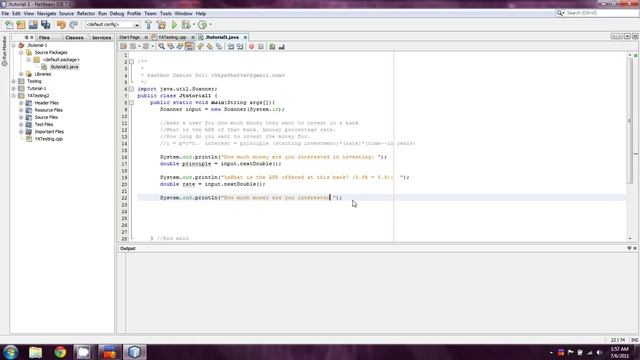
Task: Collapse the Source Packages node
Action: (21, 53)
